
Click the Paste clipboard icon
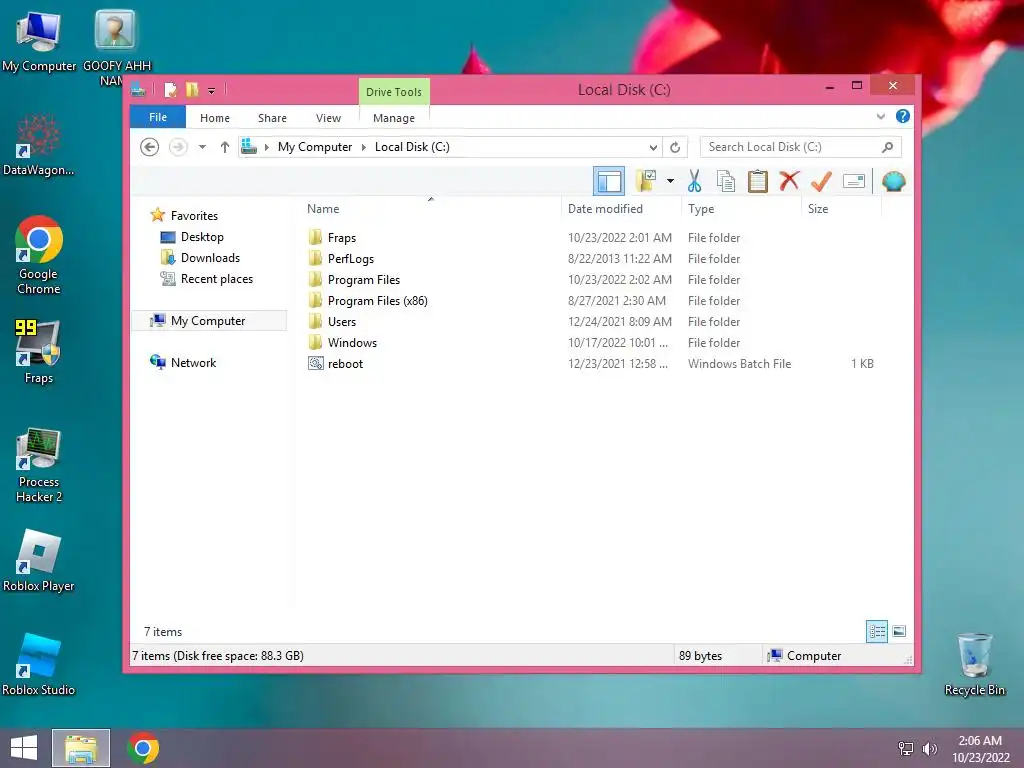click(x=758, y=181)
